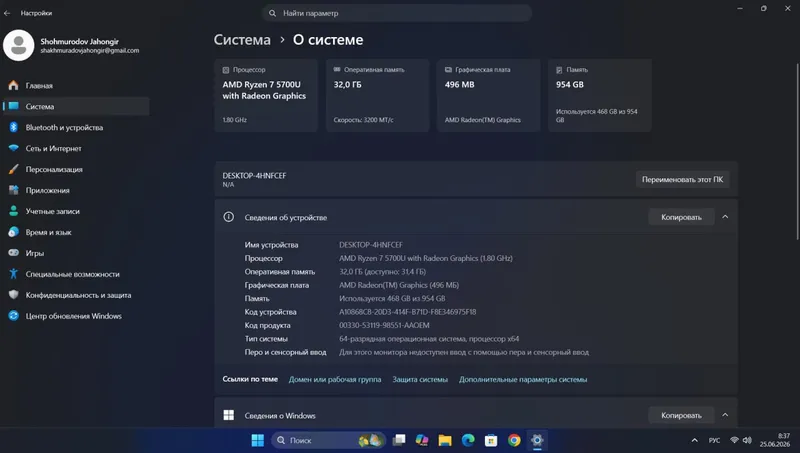Click the taskbar Поиск search field
The image size is (800, 453).
(x=329, y=440)
